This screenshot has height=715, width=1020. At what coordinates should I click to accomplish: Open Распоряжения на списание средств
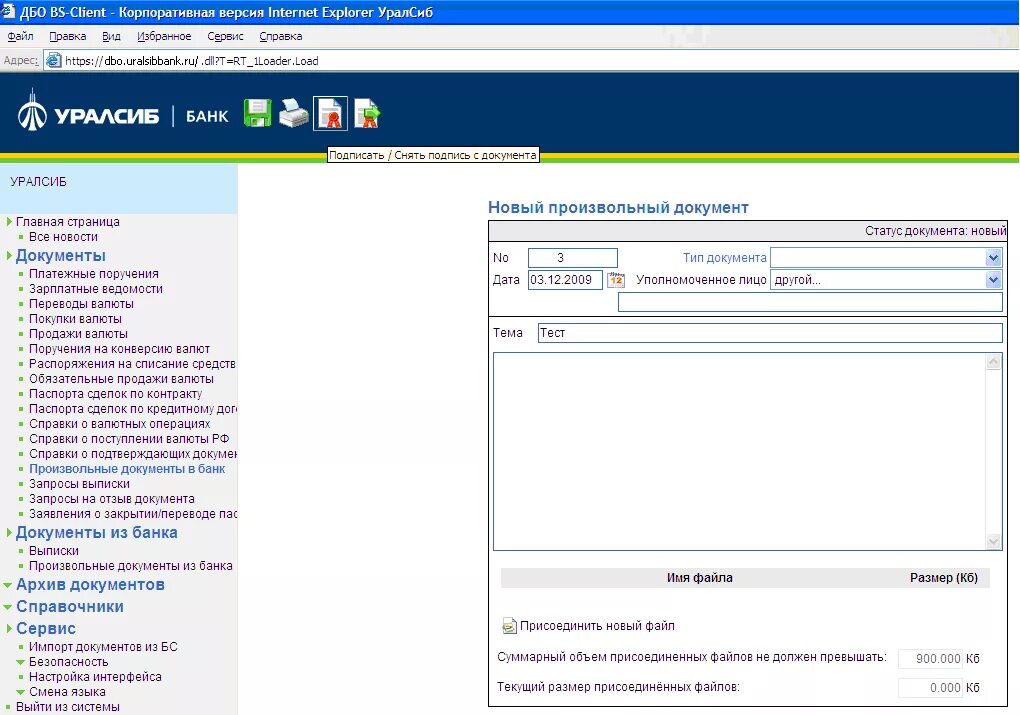click(132, 364)
